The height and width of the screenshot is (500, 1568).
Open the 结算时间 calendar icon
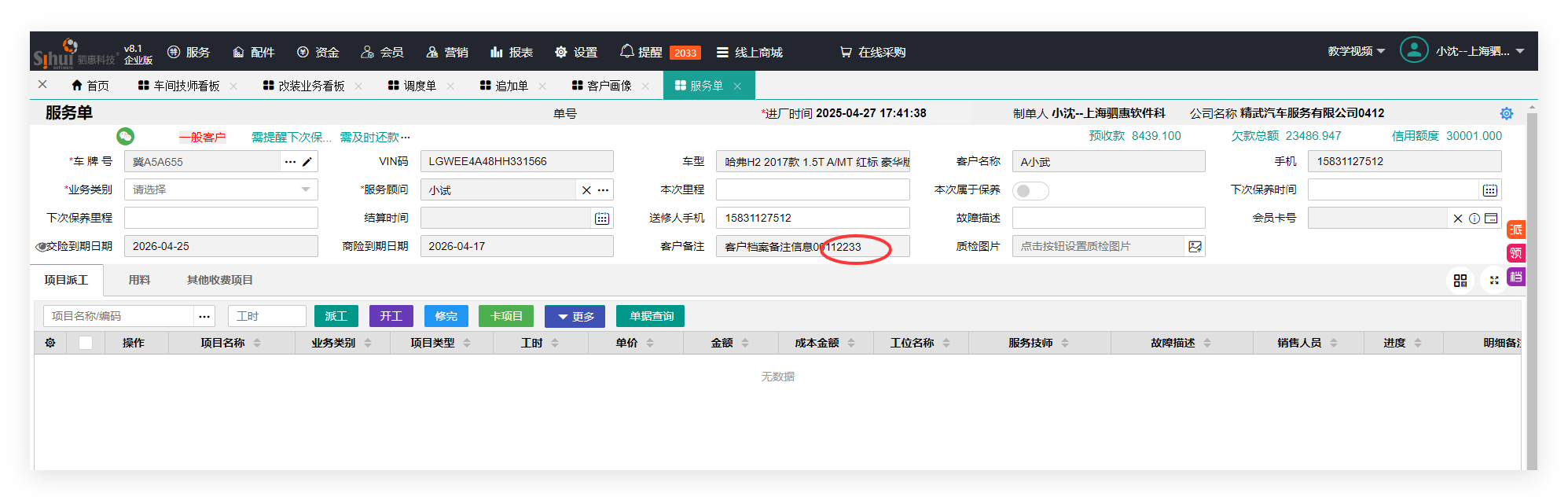pos(601,219)
